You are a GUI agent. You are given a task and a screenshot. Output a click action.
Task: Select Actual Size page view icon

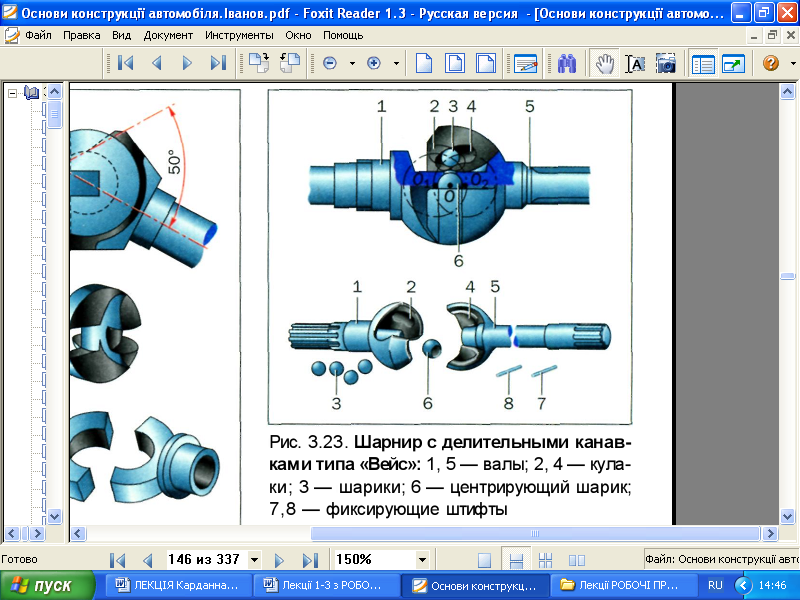(x=424, y=63)
